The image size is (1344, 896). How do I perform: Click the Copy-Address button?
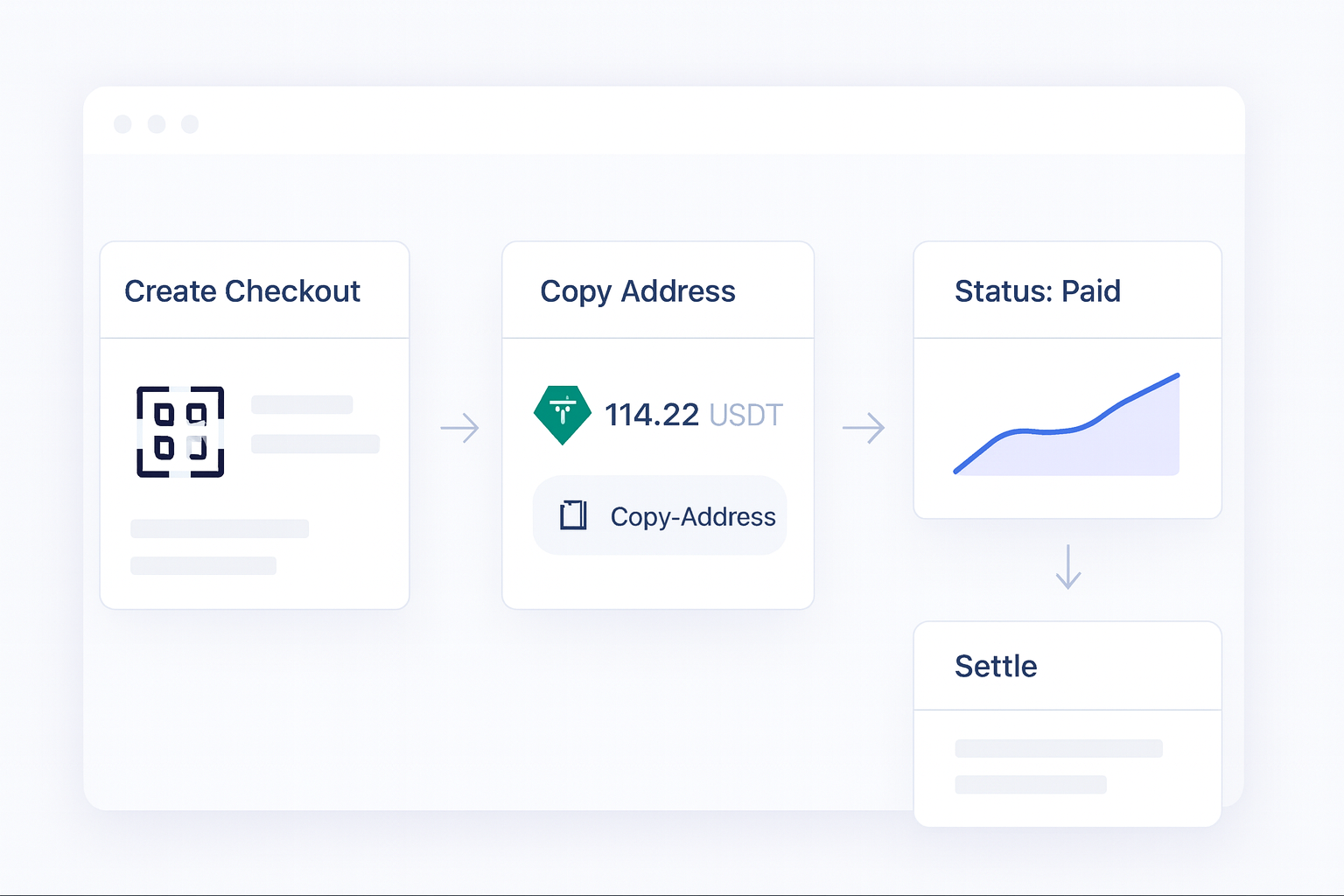(x=660, y=515)
